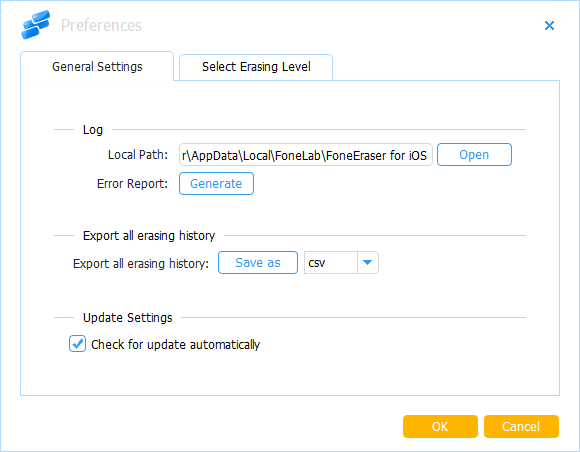Click the 'Export all erasing history' section heading
Image resolution: width=580 pixels, height=452 pixels.
[149, 236]
